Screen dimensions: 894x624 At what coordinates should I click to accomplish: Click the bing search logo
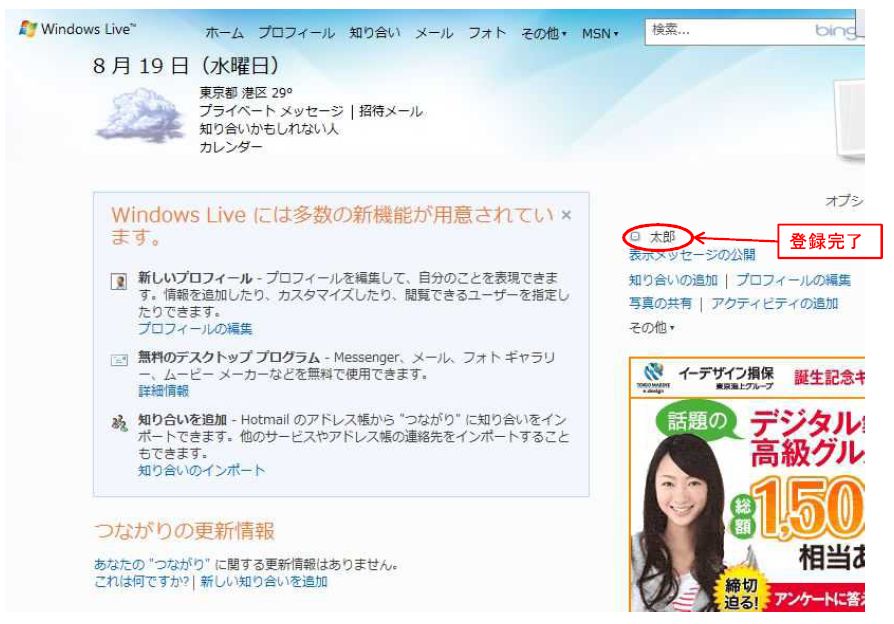(836, 31)
